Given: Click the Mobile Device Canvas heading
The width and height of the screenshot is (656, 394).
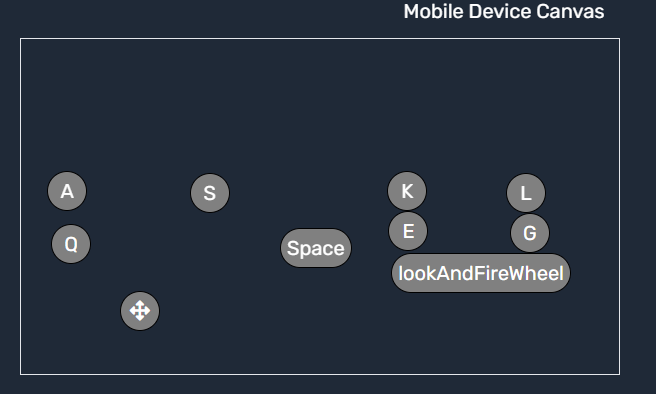Looking at the screenshot, I should (504, 11).
